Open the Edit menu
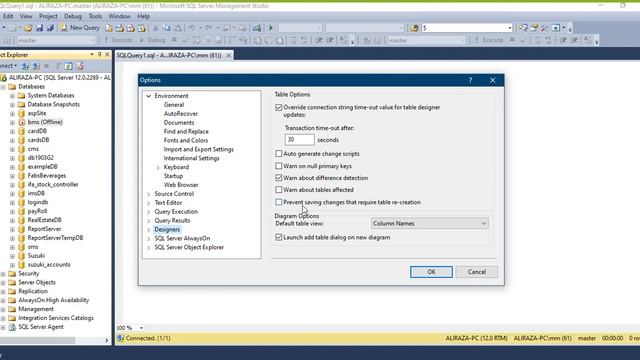640x360 pixels. point(8,16)
